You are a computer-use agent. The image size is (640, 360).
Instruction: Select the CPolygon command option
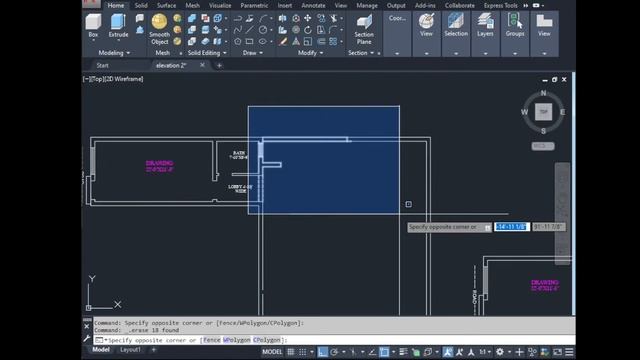(267, 340)
